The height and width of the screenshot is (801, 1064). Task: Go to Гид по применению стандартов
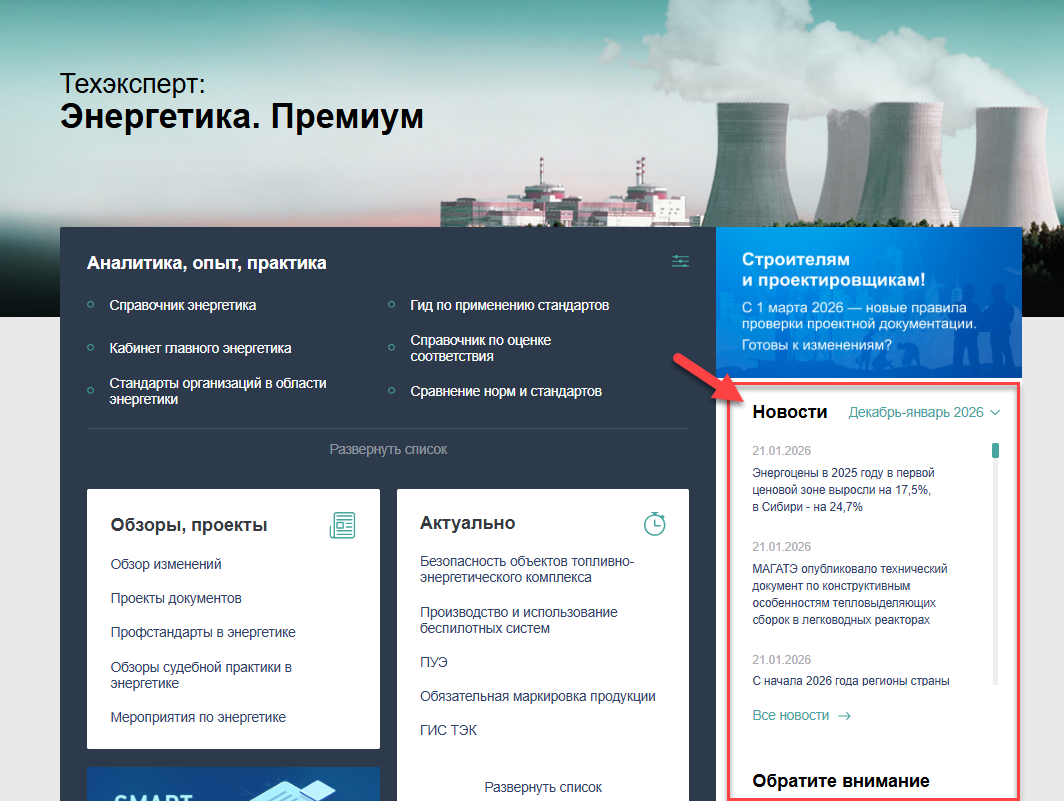(509, 305)
